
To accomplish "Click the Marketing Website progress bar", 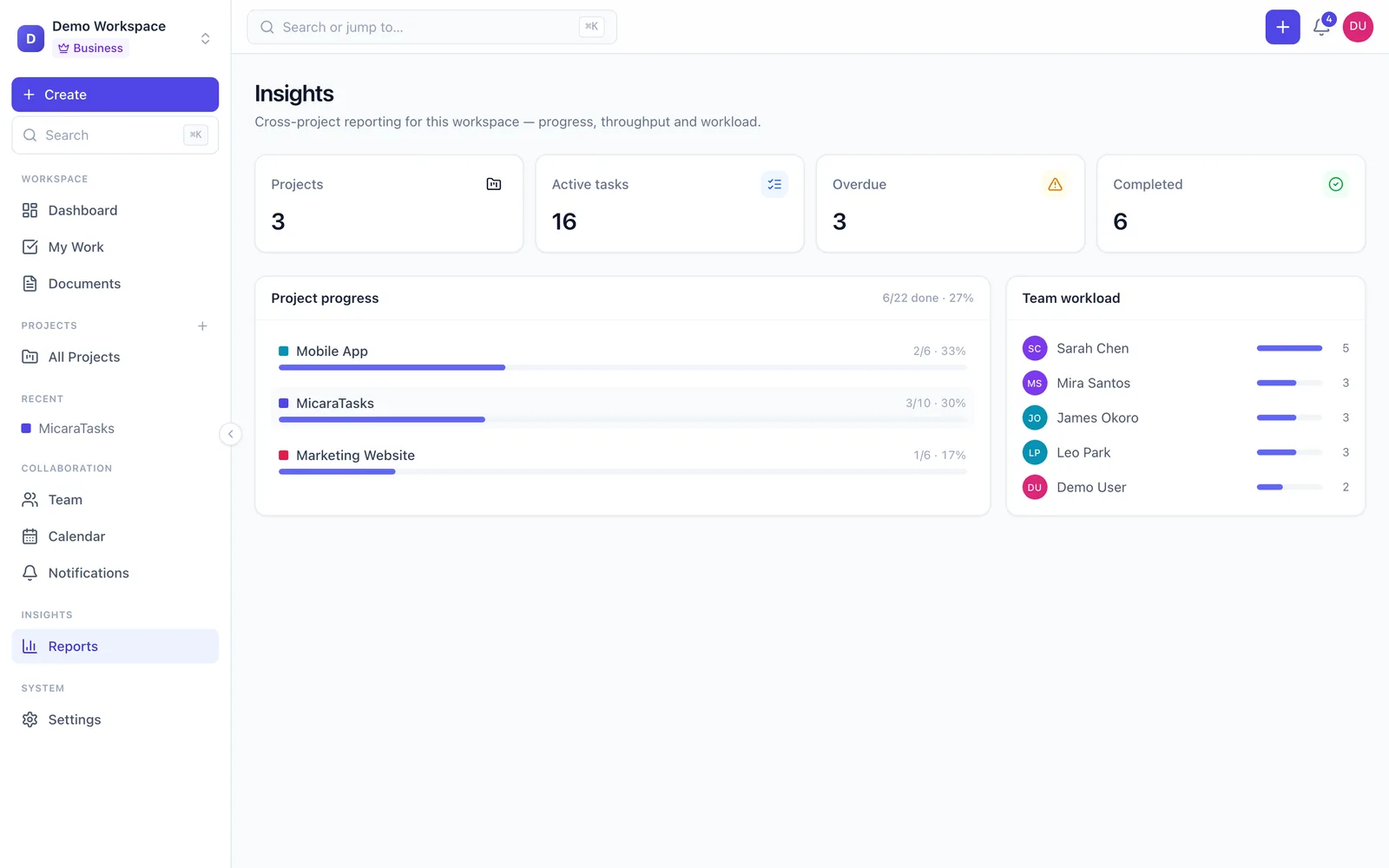I will tap(622, 472).
